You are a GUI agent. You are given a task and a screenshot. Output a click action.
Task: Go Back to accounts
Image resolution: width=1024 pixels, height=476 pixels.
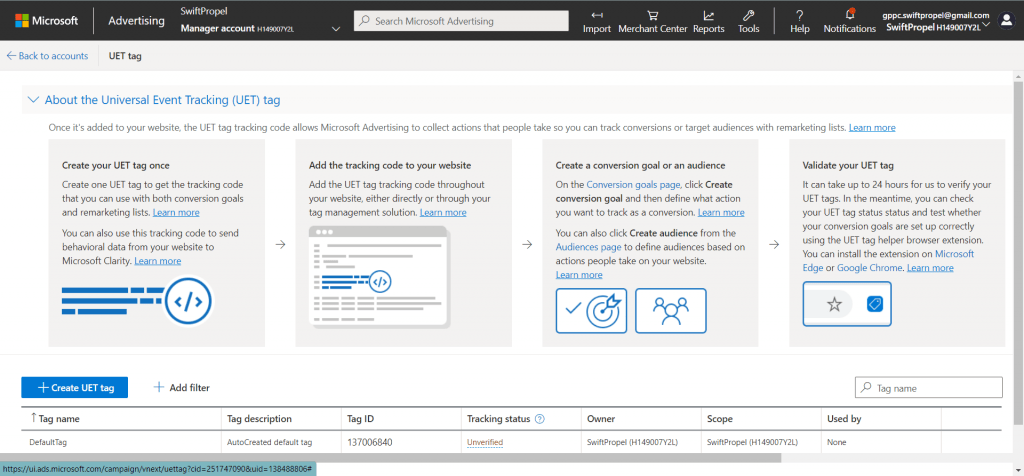(47, 56)
